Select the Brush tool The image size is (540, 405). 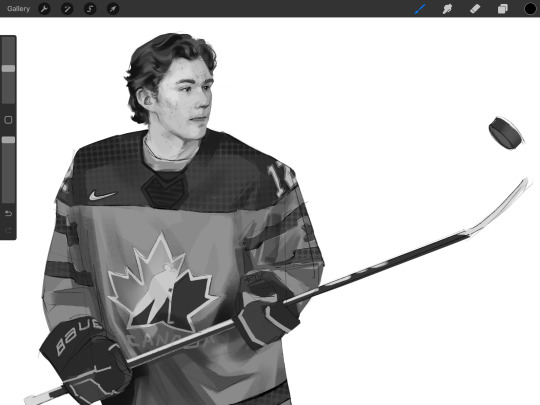(x=420, y=9)
